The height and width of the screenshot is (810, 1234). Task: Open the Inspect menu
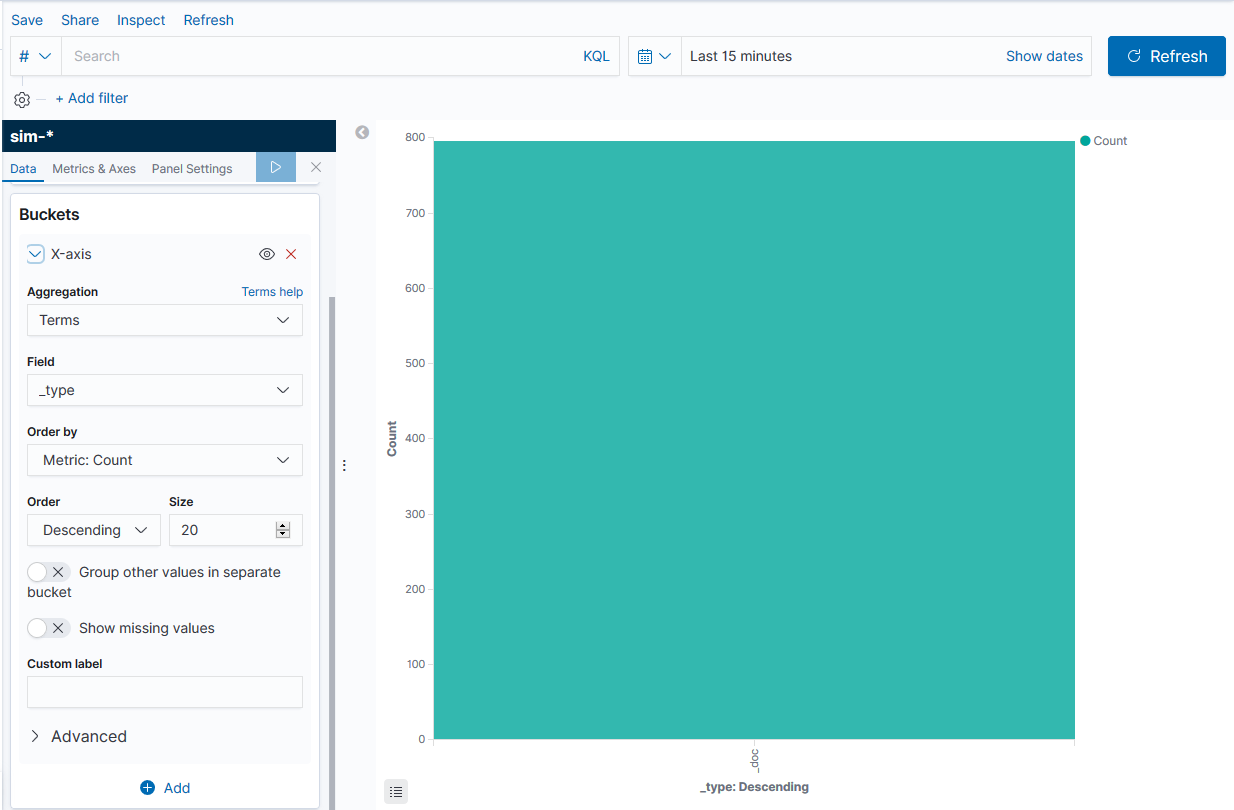[x=141, y=20]
